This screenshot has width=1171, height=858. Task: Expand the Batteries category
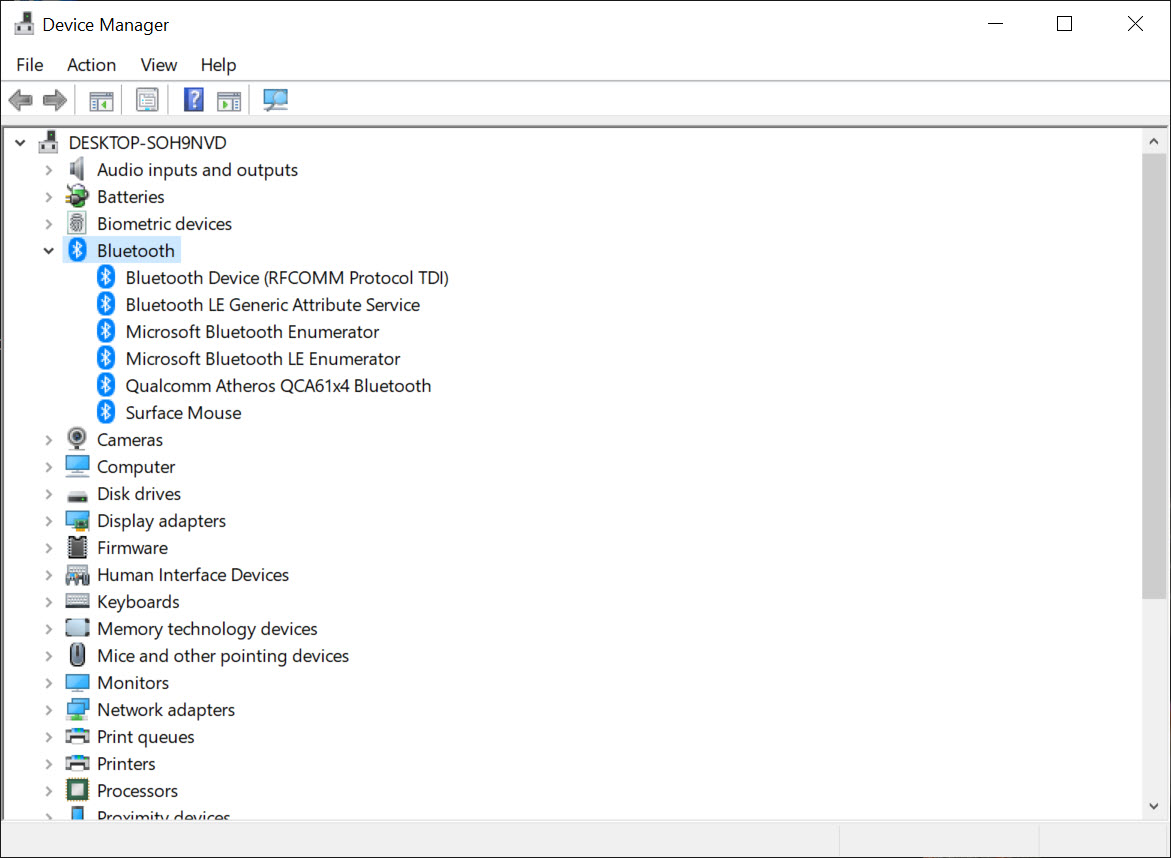point(49,197)
